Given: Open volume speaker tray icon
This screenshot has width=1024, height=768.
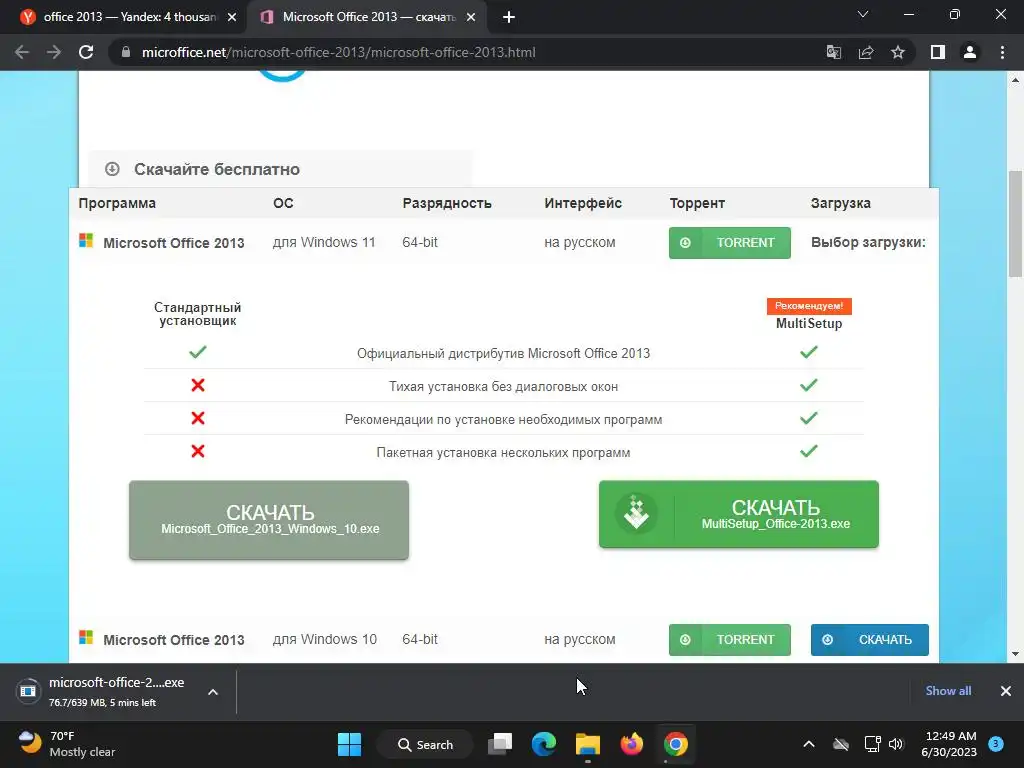Looking at the screenshot, I should pyautogui.click(x=896, y=744).
